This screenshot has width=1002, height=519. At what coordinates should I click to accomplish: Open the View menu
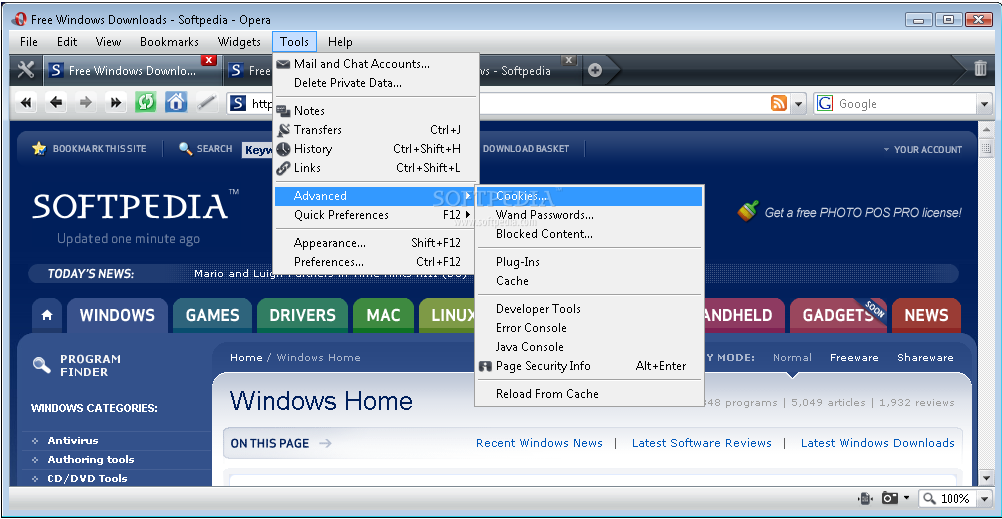click(108, 42)
